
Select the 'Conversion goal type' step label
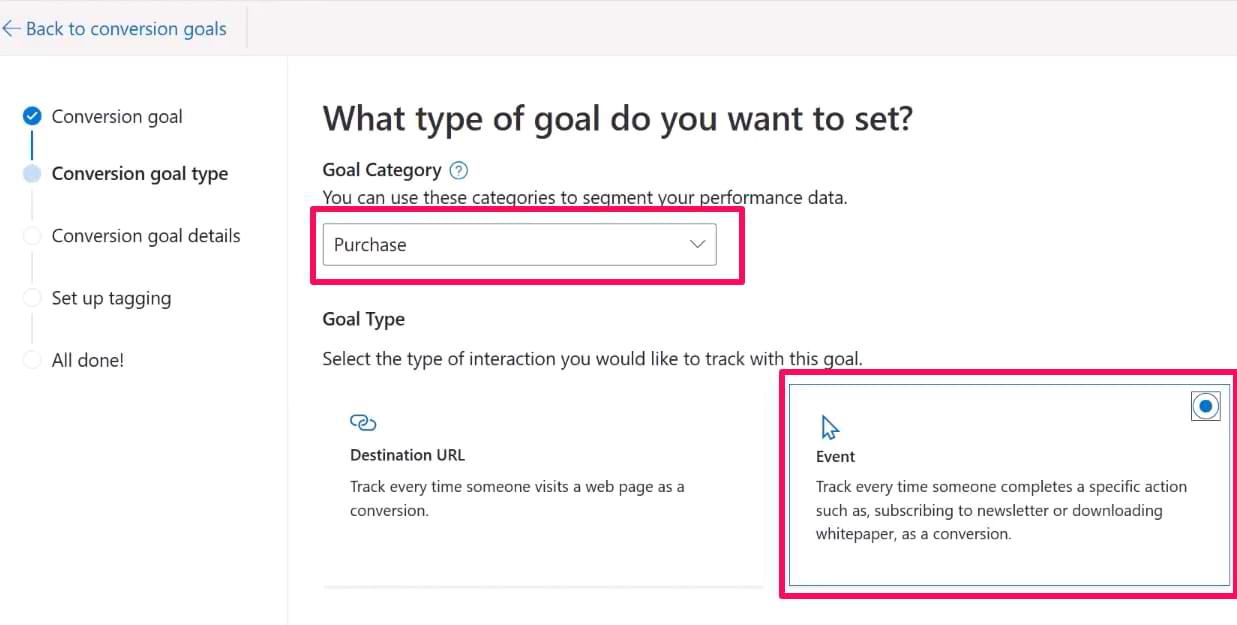coord(140,174)
